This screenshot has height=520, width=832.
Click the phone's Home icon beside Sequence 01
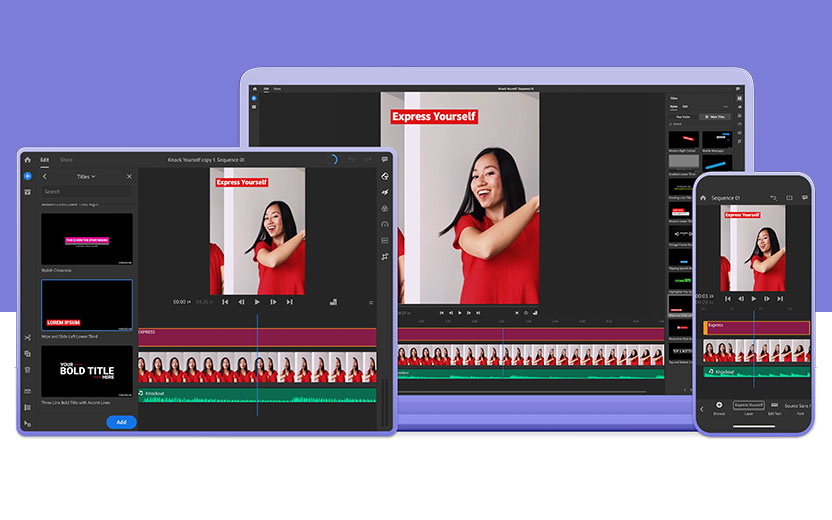703,198
